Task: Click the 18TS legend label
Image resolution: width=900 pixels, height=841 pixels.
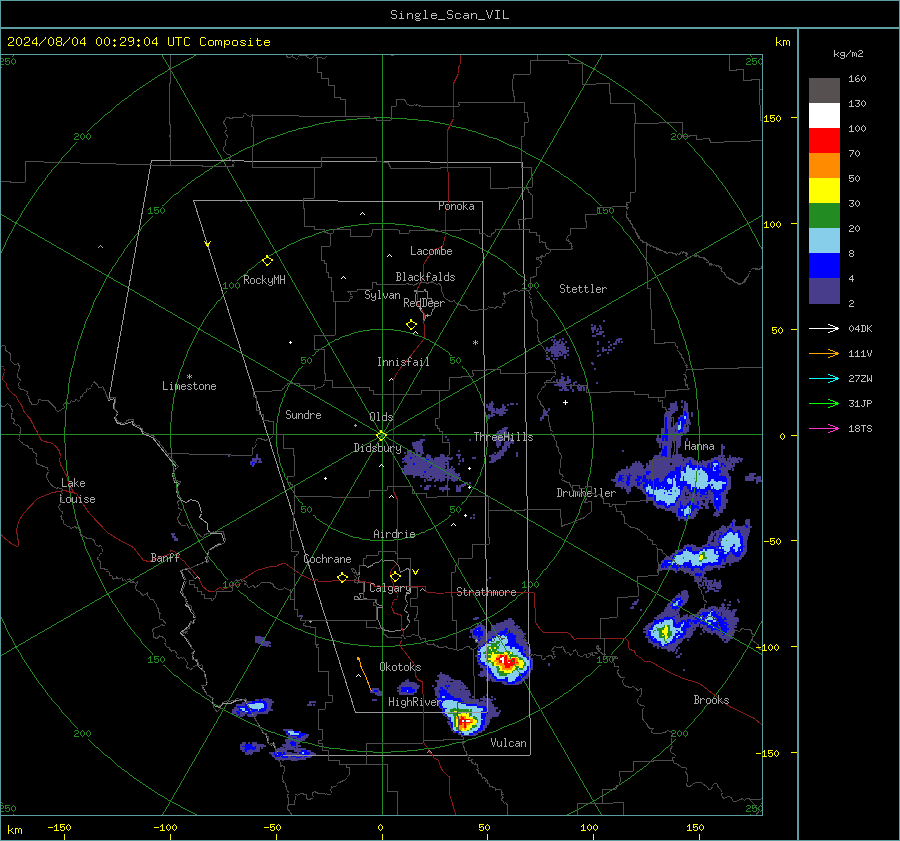Action: 860,429
